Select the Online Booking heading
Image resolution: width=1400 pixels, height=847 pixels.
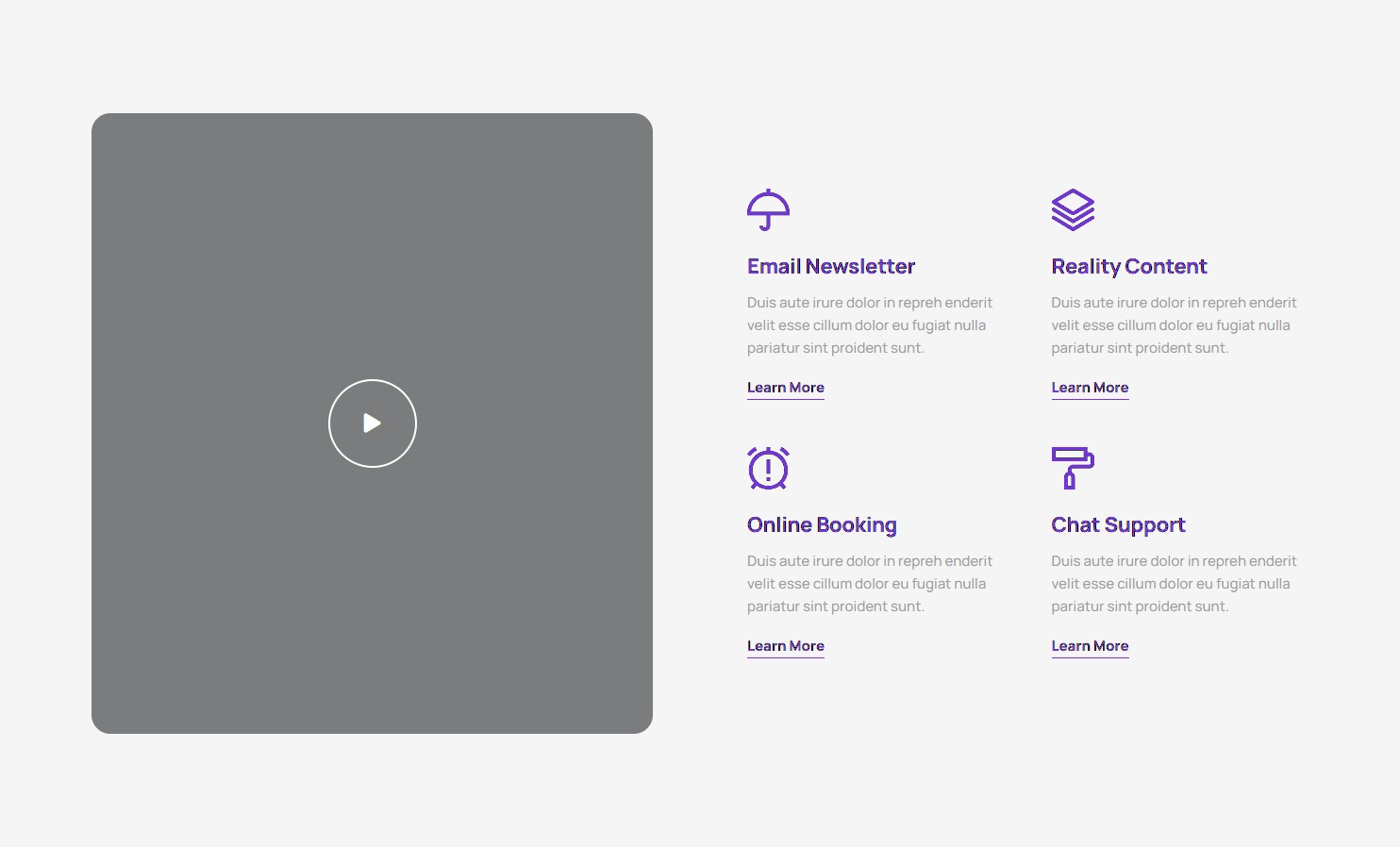(x=821, y=525)
